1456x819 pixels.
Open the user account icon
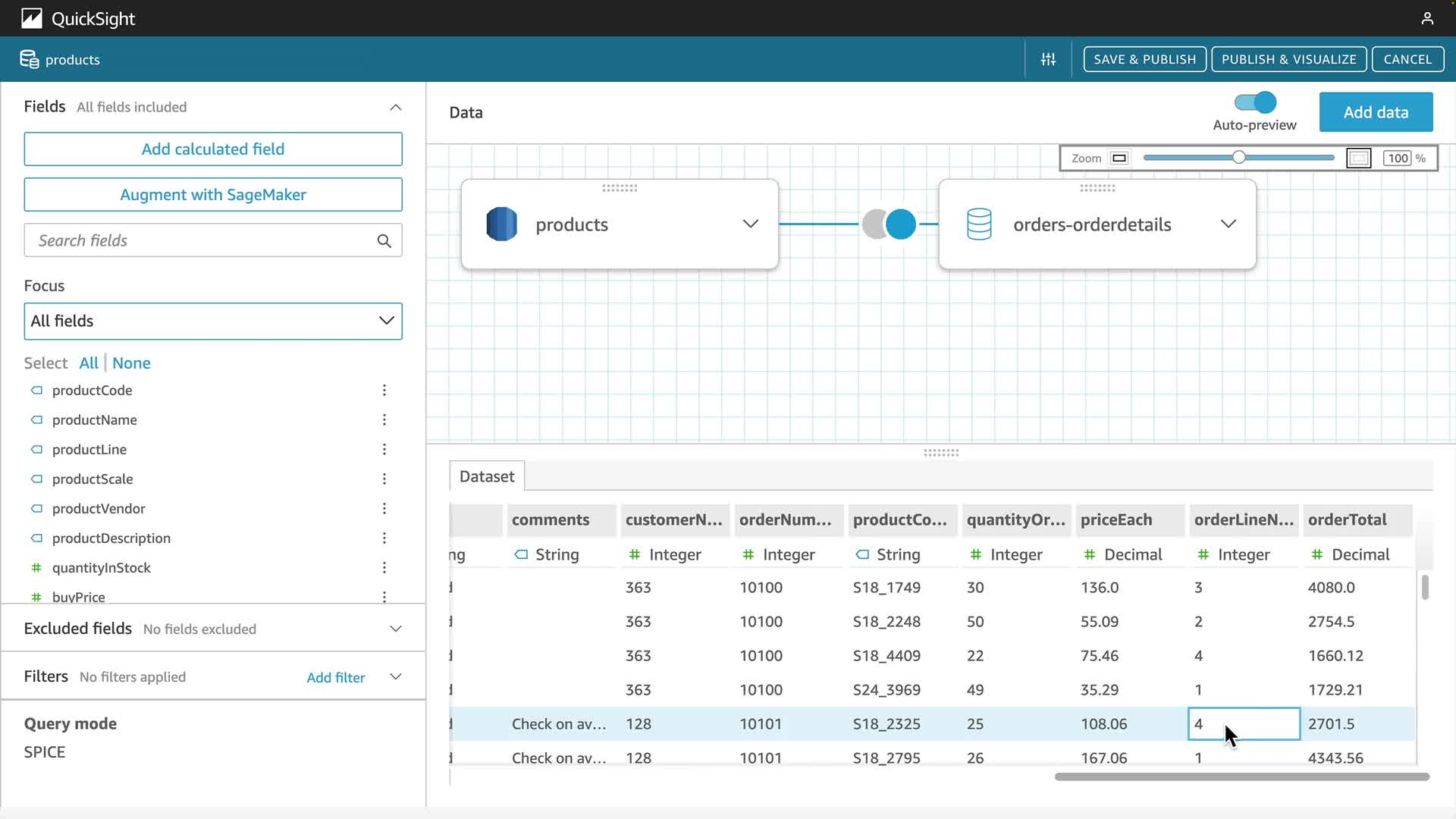click(x=1427, y=18)
